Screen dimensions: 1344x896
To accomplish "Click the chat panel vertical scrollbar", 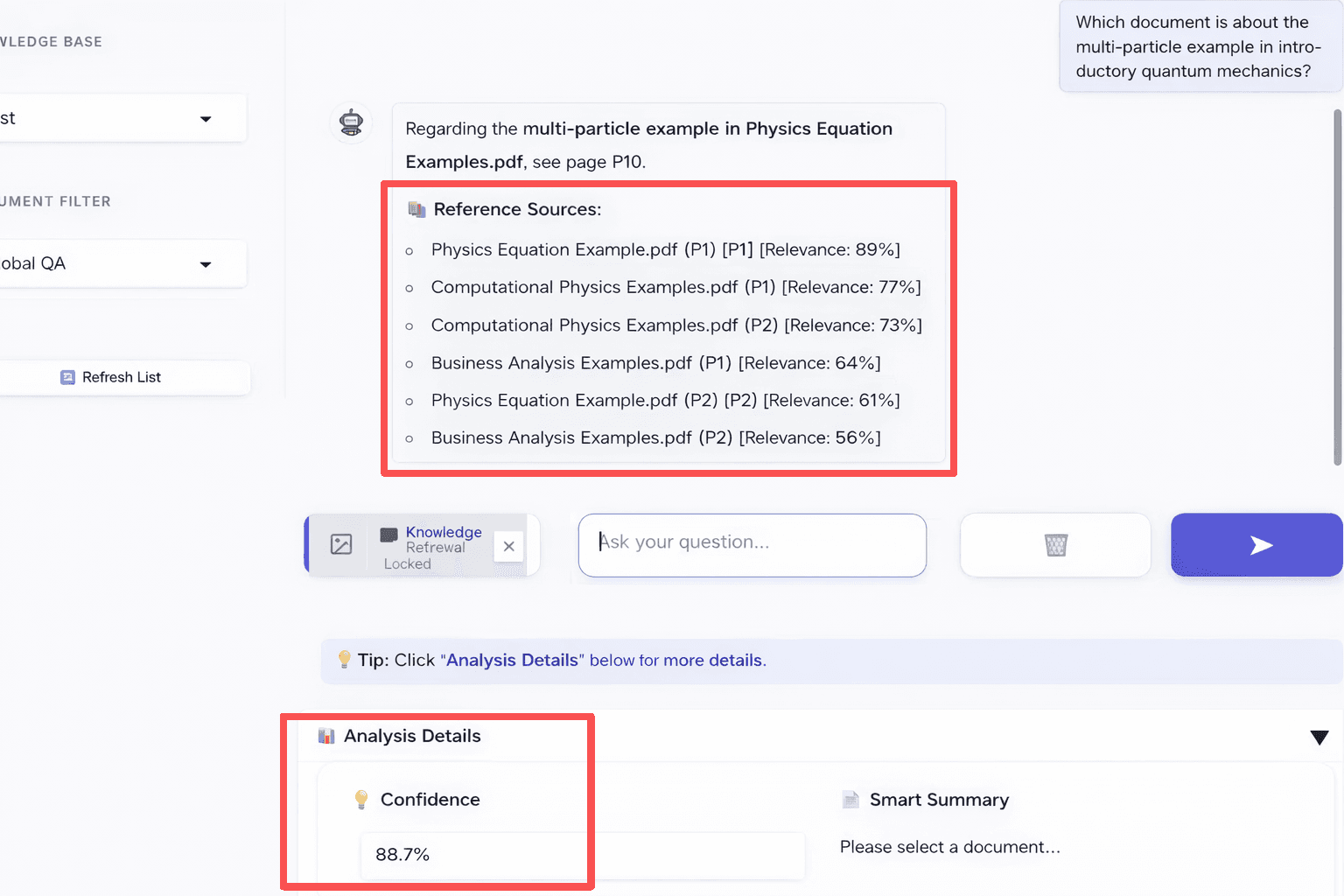I will click(x=1337, y=287).
